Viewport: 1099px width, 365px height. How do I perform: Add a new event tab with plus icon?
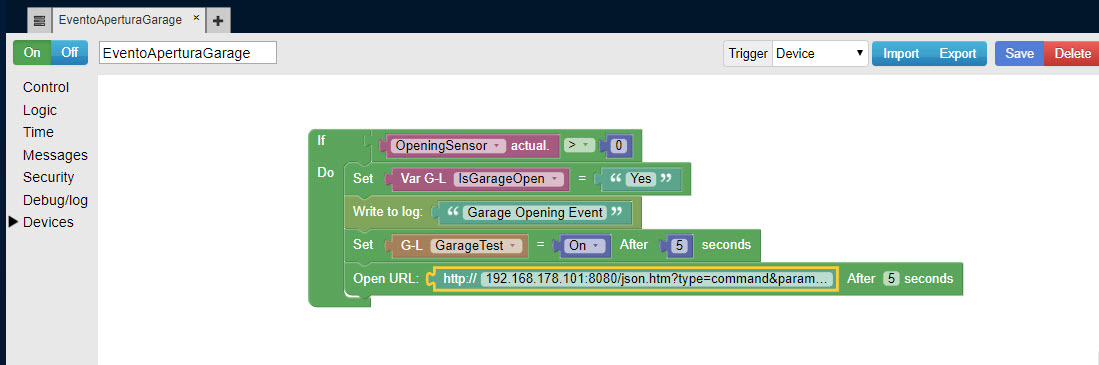[x=218, y=21]
